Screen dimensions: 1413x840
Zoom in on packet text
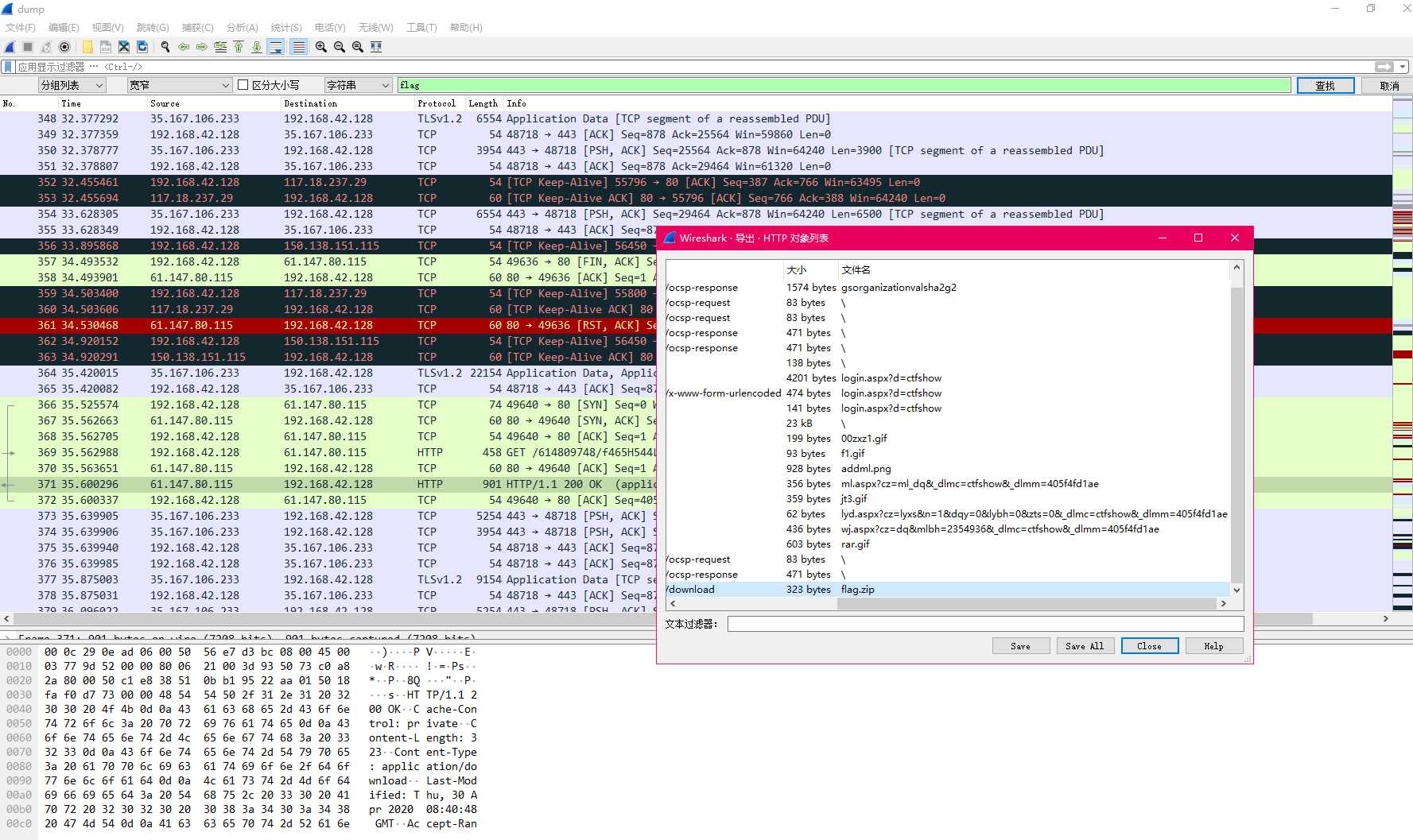click(x=321, y=47)
